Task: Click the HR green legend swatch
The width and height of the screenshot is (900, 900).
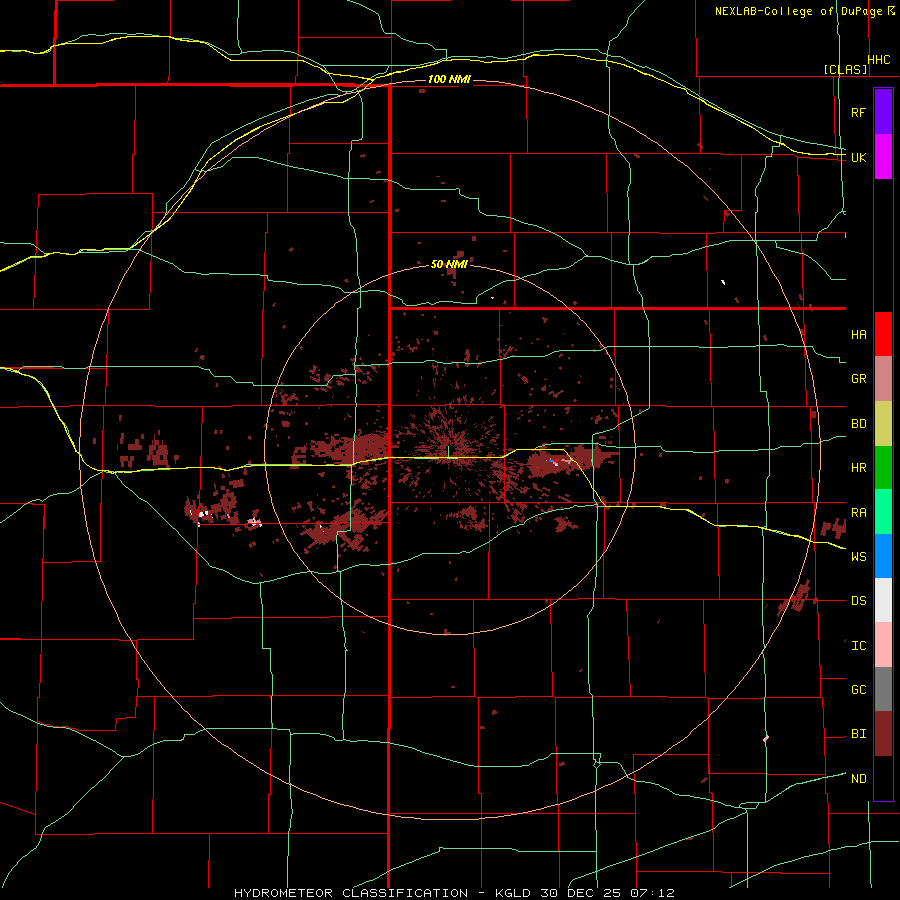Action: [x=883, y=468]
